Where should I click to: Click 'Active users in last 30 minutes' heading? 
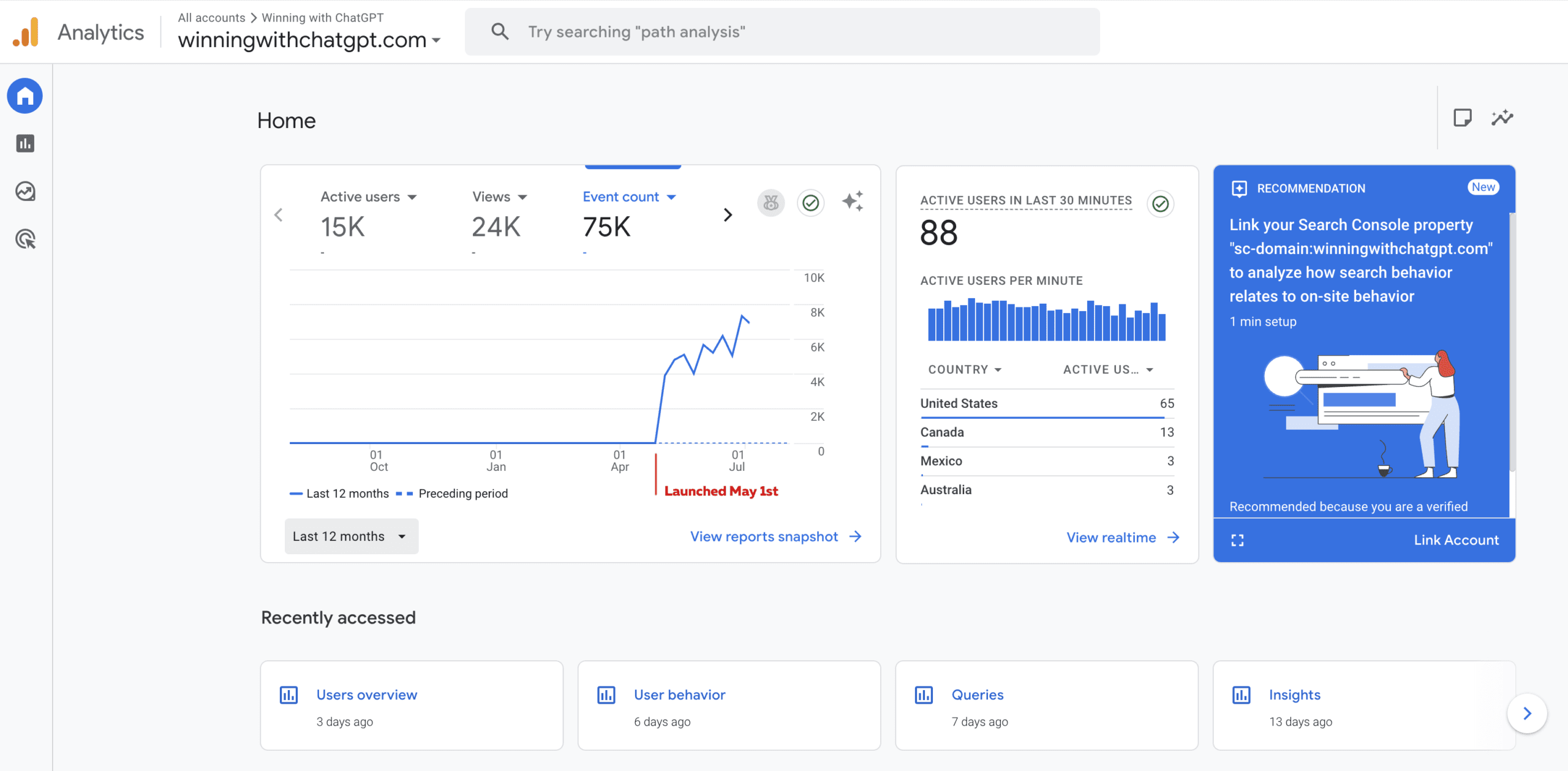coord(1026,200)
